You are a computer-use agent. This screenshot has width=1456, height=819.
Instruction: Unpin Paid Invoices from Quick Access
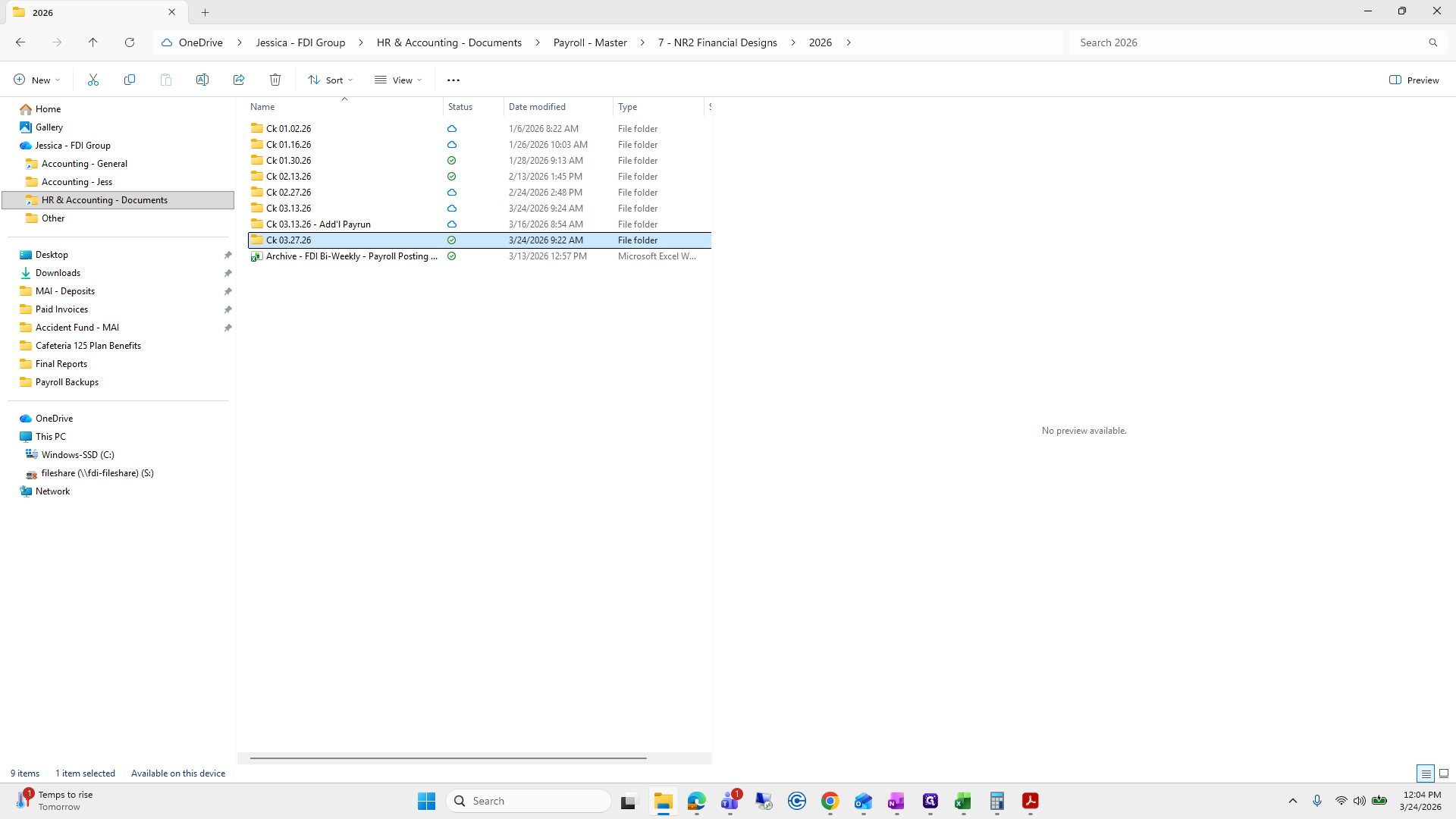pyautogui.click(x=227, y=309)
